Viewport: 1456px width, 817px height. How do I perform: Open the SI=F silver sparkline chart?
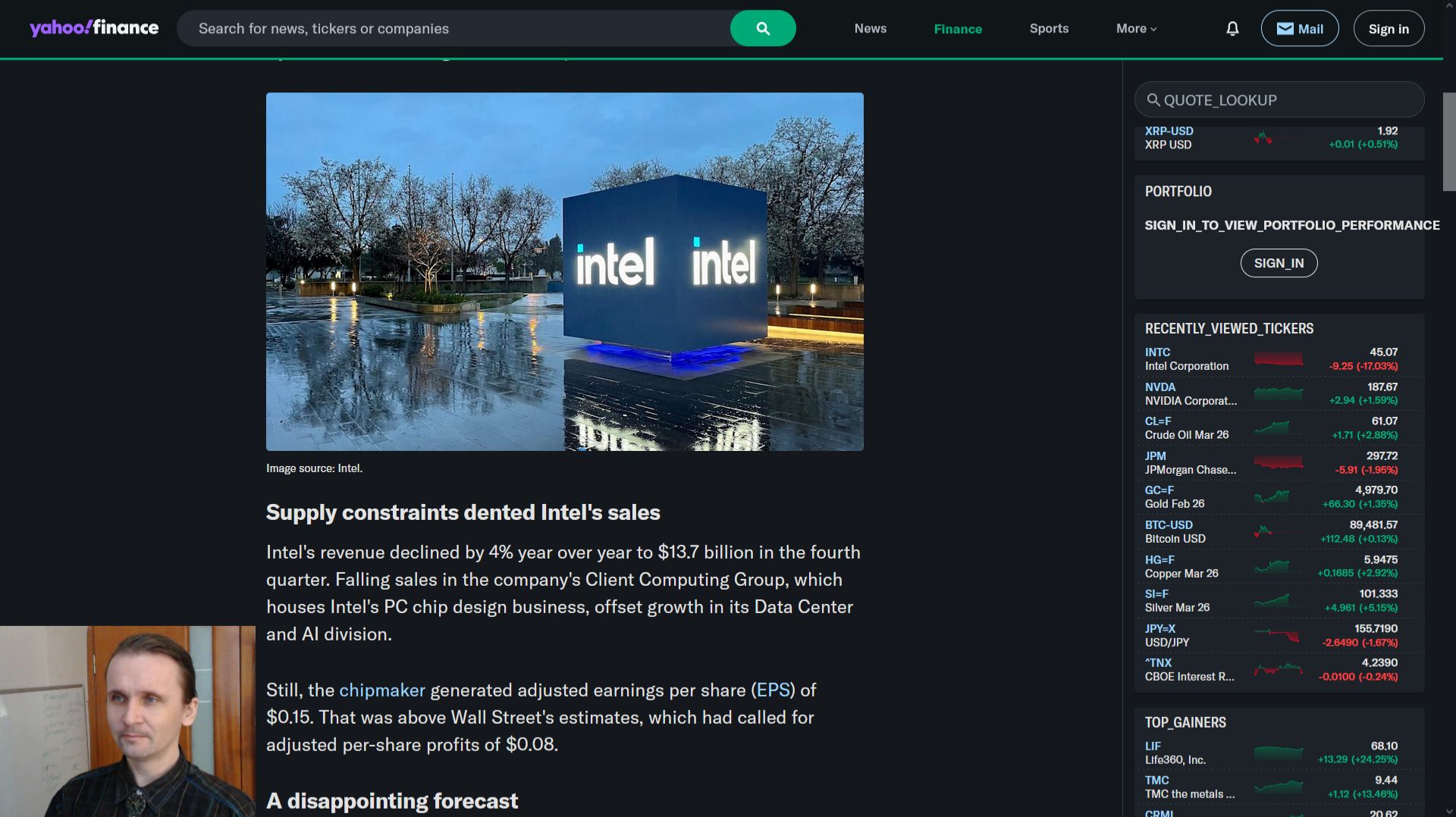(1279, 601)
